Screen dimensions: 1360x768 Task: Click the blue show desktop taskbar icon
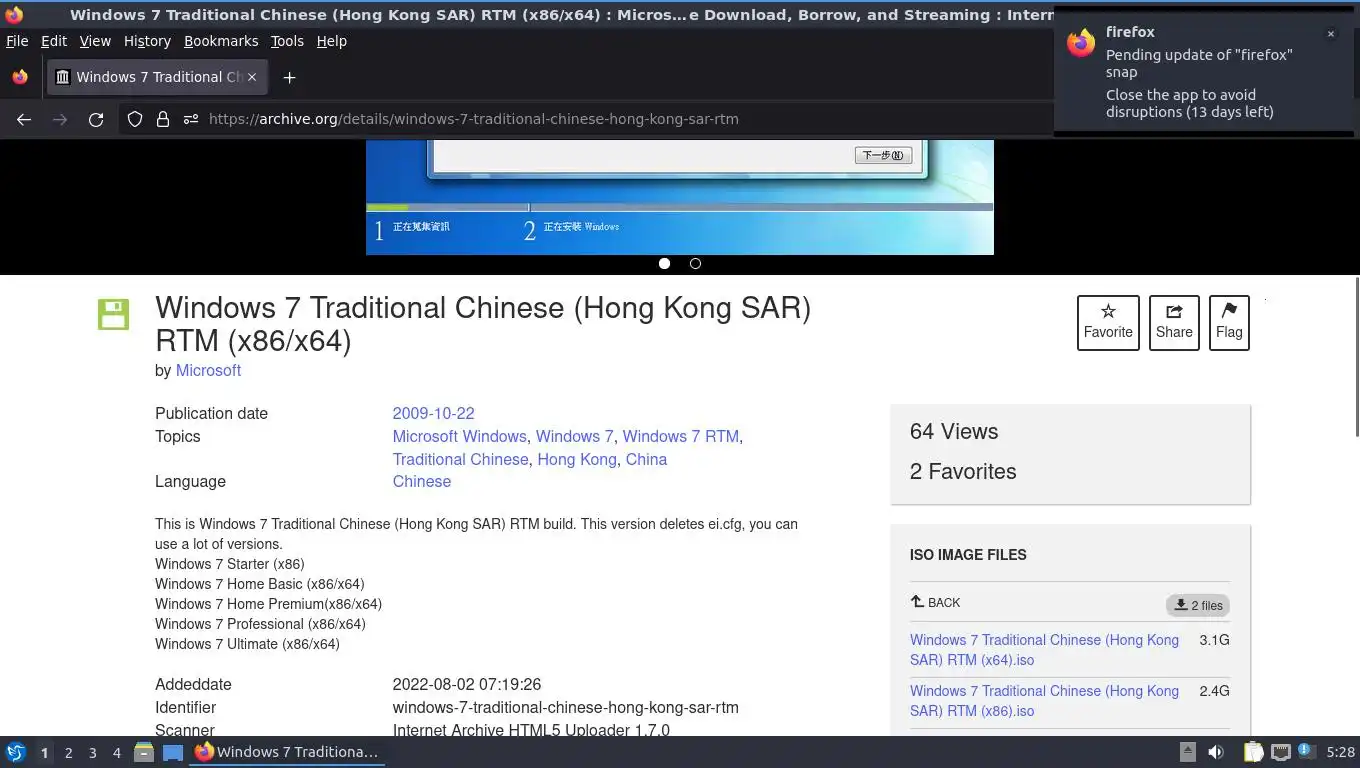coord(173,752)
